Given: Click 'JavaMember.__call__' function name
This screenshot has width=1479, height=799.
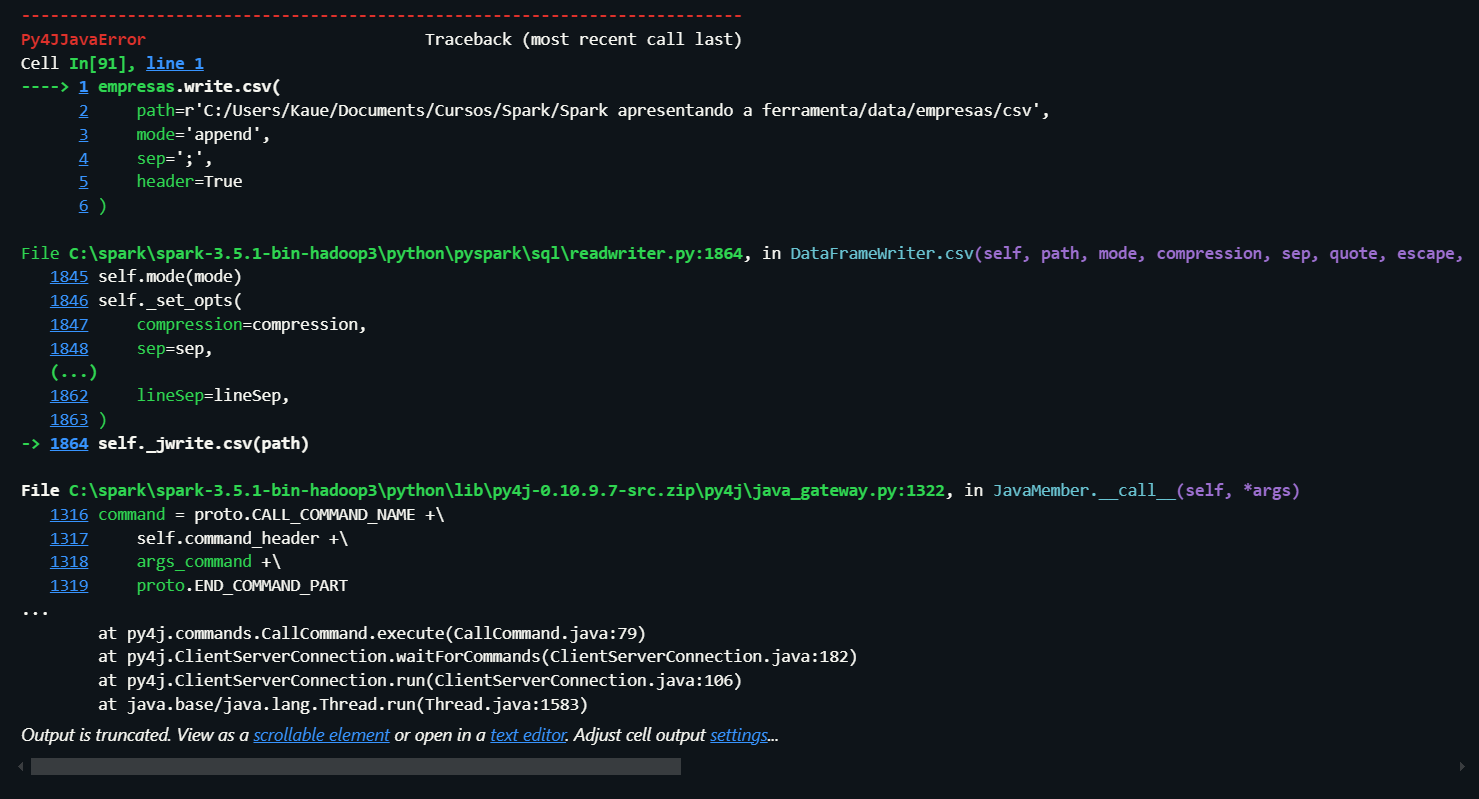Looking at the screenshot, I should pyautogui.click(x=1084, y=490).
